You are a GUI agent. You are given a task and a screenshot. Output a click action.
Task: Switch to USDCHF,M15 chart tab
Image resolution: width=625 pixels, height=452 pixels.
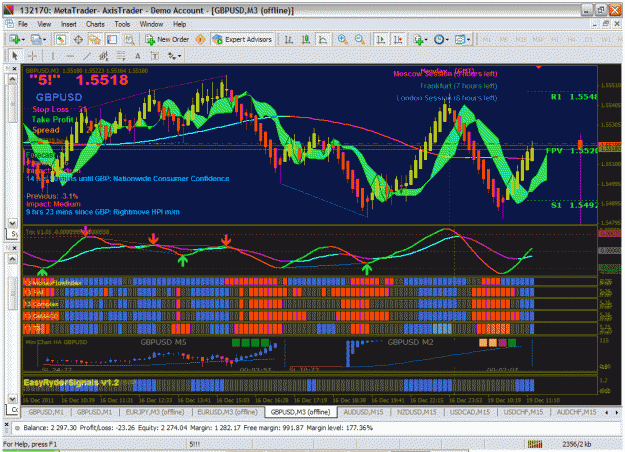[523, 412]
